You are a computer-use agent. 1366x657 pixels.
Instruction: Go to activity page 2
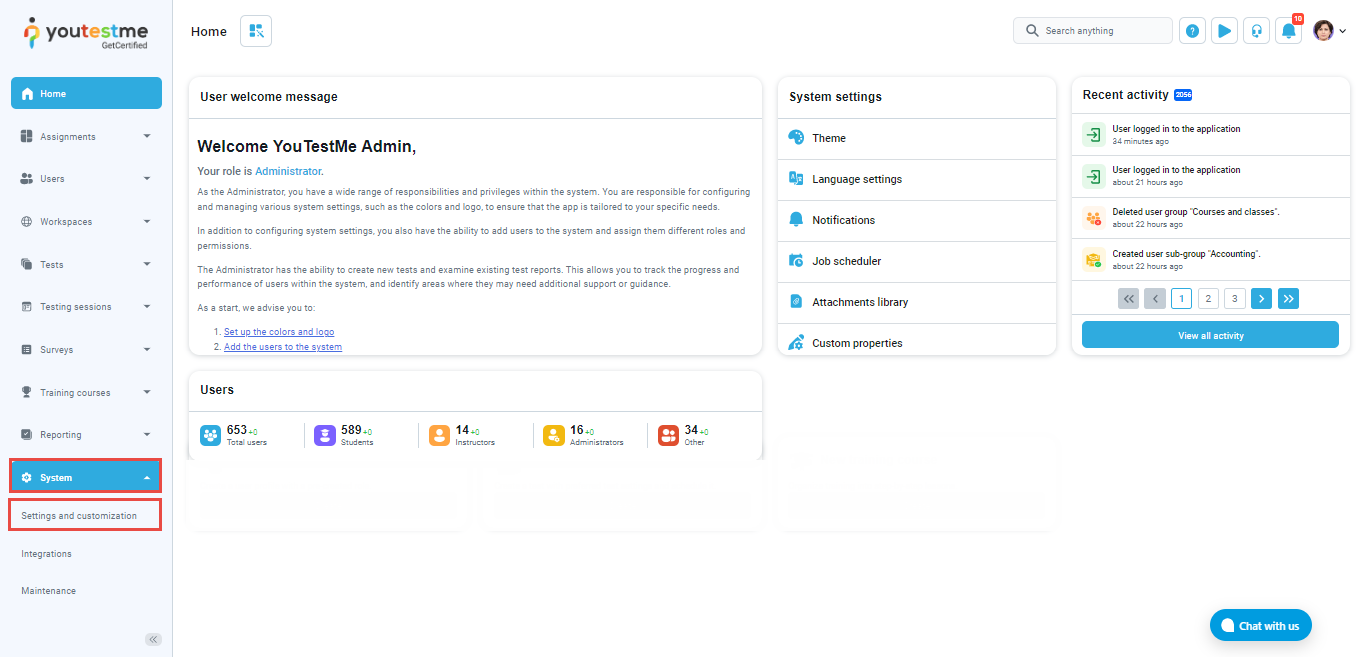1208,298
